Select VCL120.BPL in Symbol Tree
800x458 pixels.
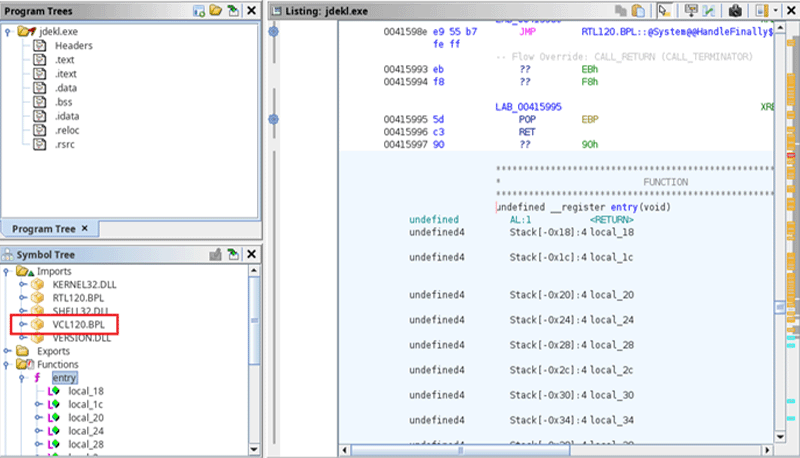pos(79,324)
